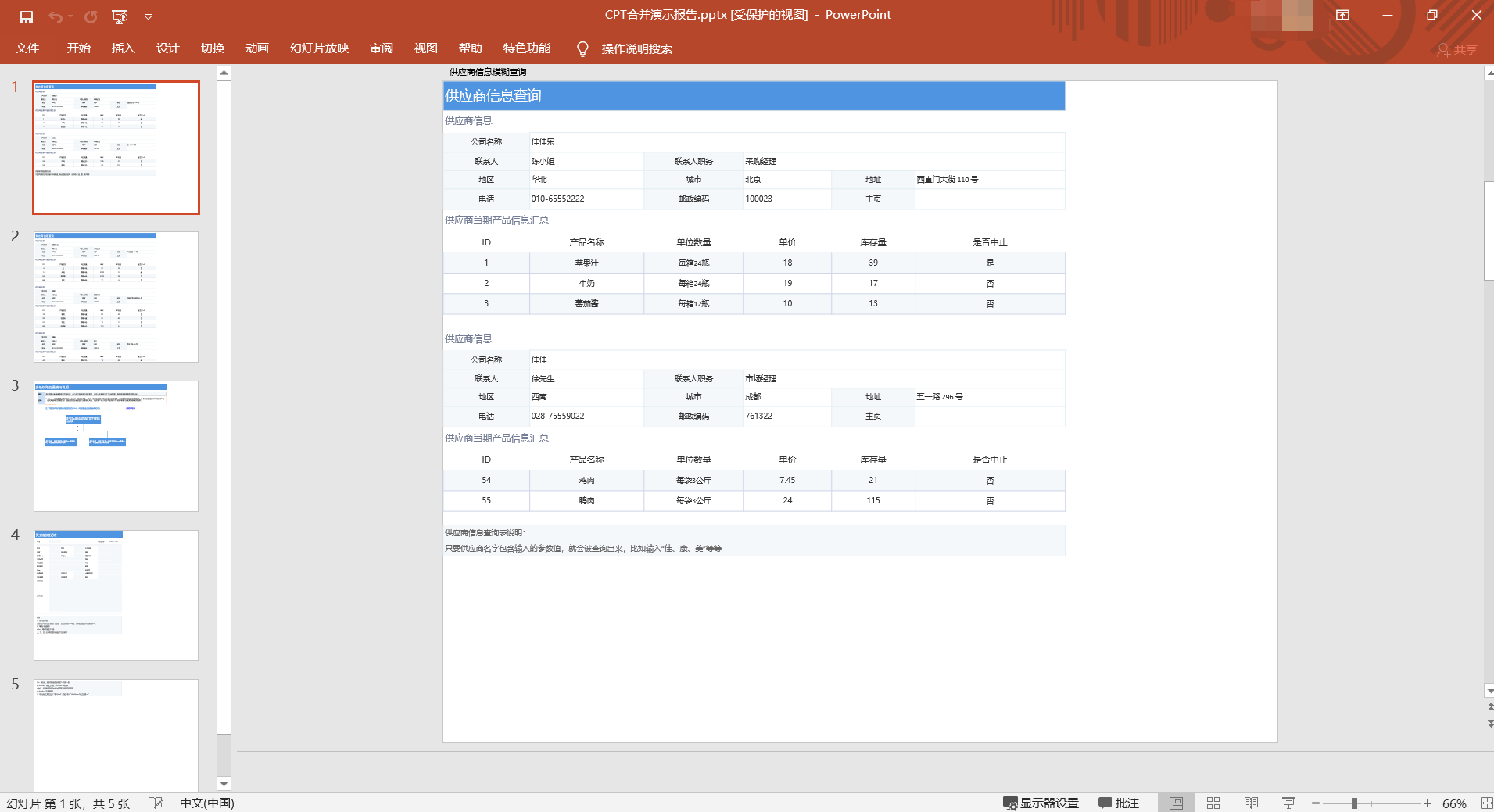Click the Undo arrow icon
The height and width of the screenshot is (812, 1494).
tap(55, 16)
